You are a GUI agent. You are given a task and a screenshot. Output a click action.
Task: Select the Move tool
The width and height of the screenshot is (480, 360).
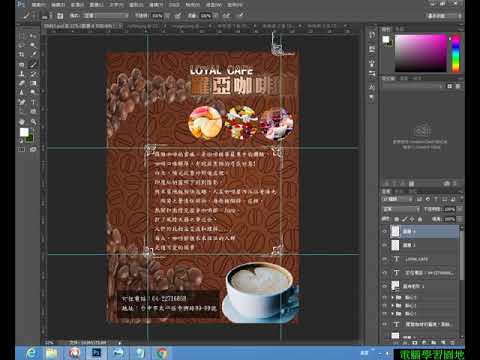[33, 36]
